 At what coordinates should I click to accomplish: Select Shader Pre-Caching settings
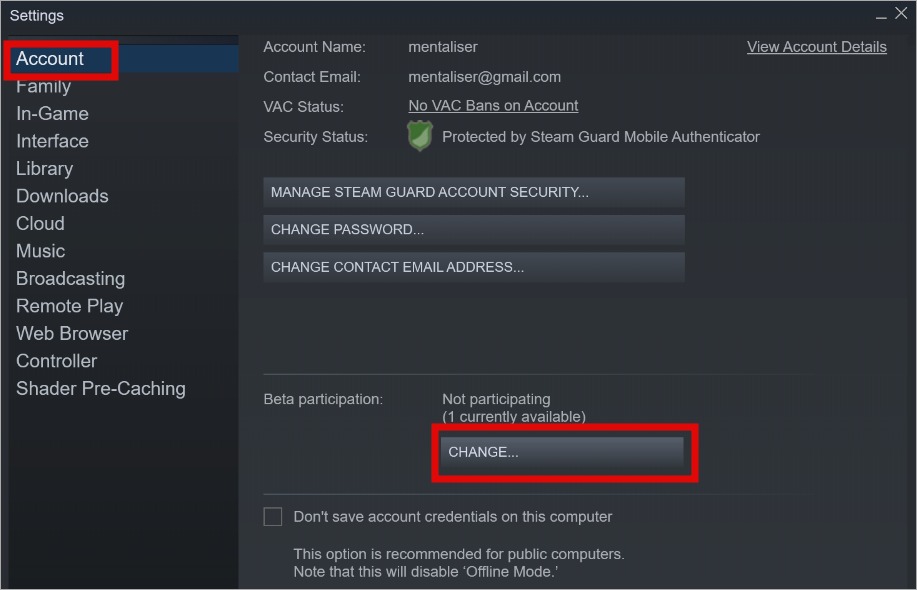[x=101, y=388]
